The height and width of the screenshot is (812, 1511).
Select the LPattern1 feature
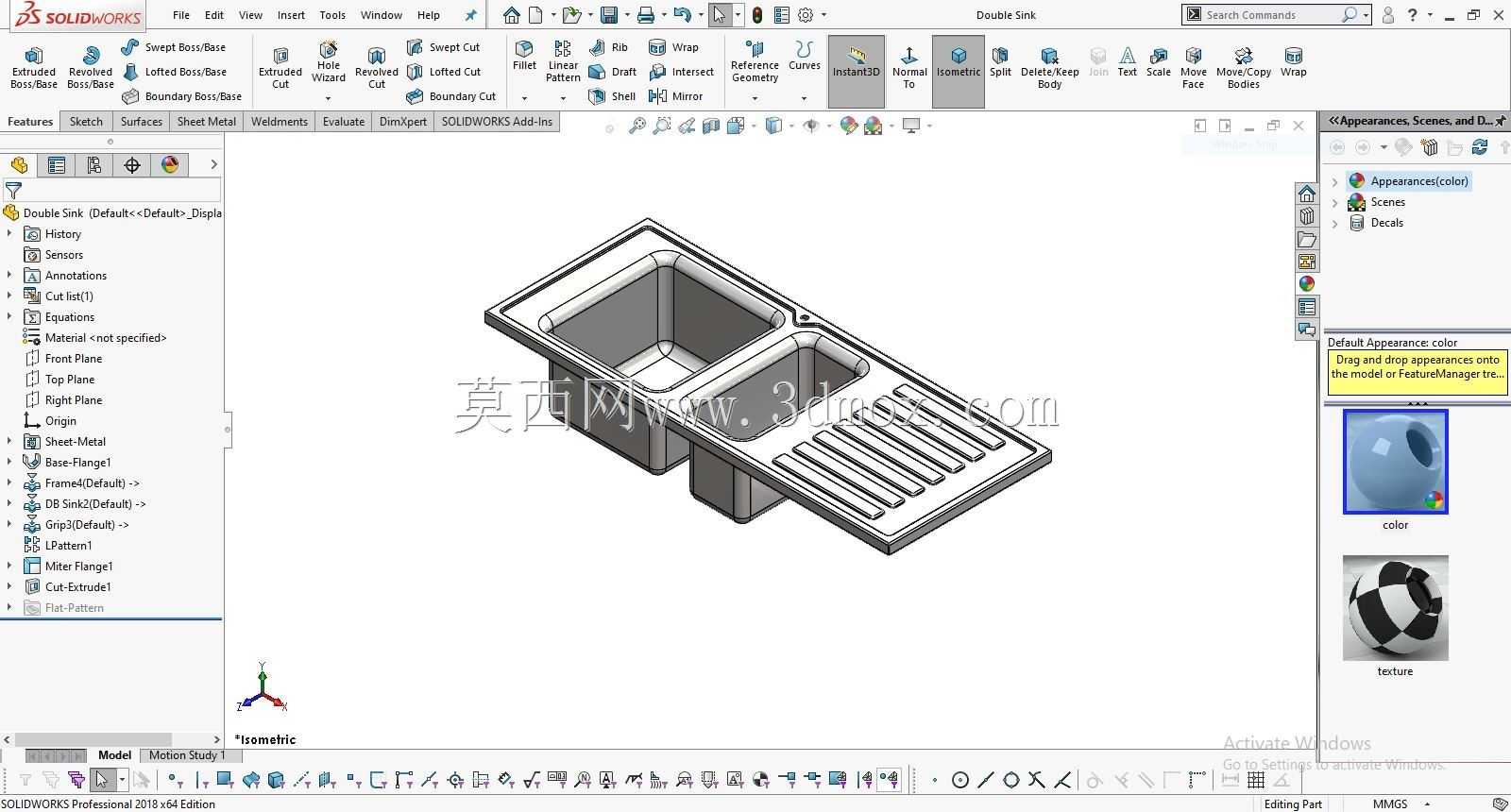pyautogui.click(x=69, y=546)
